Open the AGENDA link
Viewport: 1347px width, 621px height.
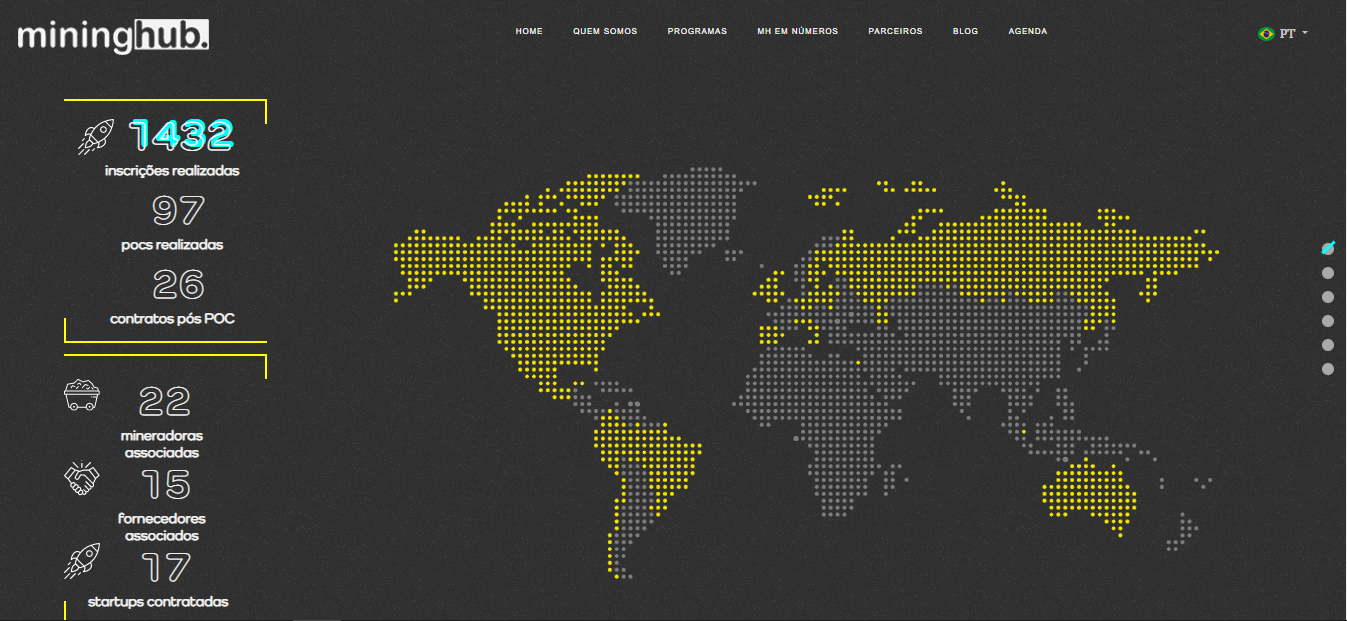(x=1028, y=31)
